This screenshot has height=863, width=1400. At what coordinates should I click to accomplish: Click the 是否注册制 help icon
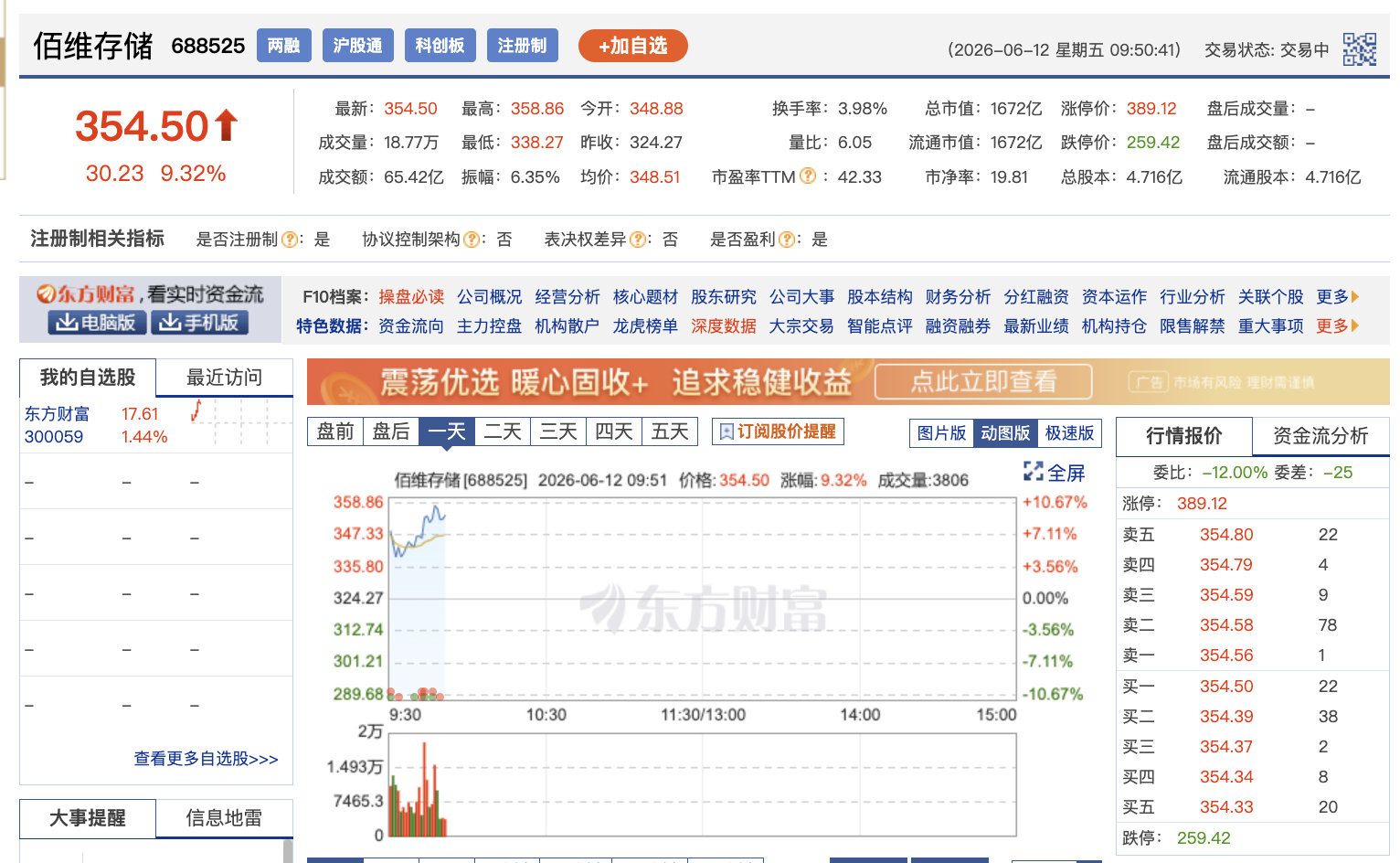click(x=290, y=240)
